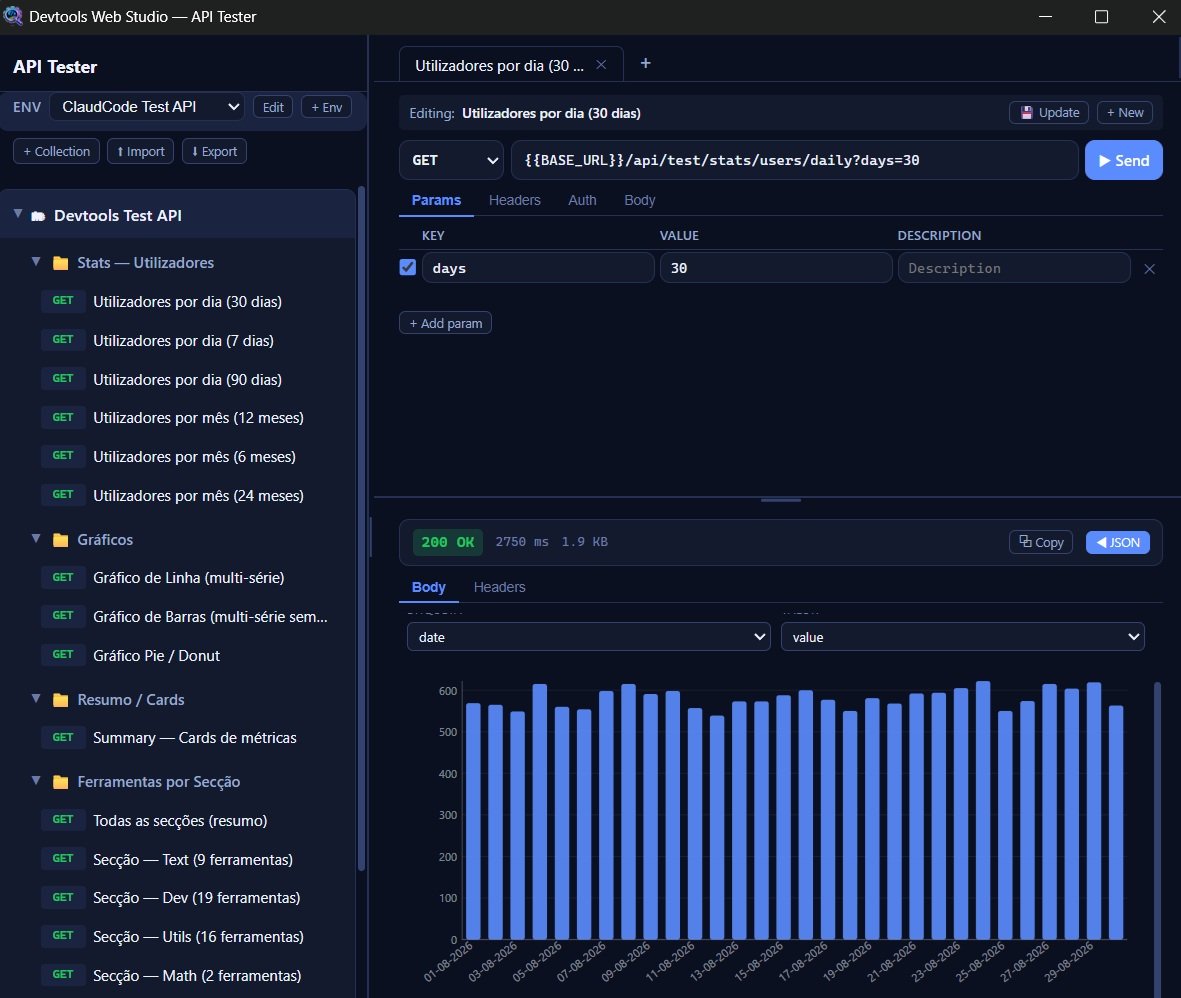Click the sidebar vertical scrollbar
The image size is (1181, 998).
pos(361,527)
